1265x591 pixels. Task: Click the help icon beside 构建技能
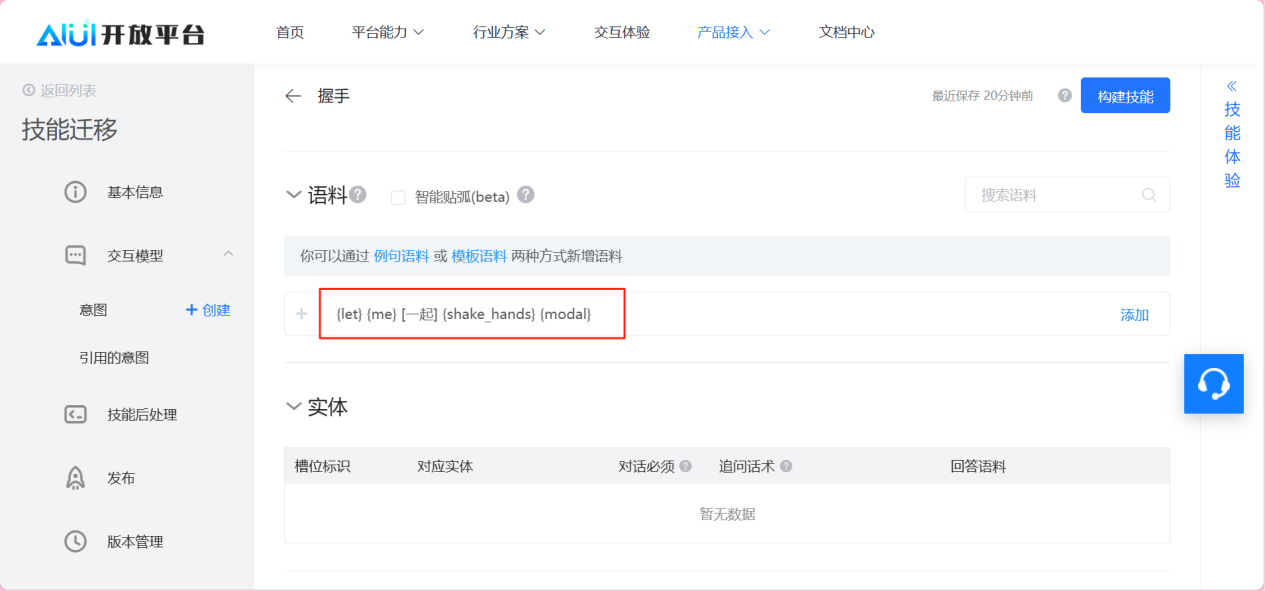point(1064,96)
